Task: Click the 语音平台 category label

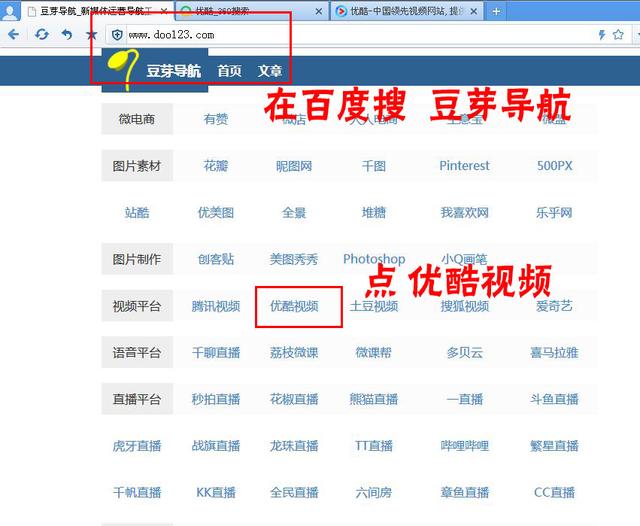Action: coord(137,353)
